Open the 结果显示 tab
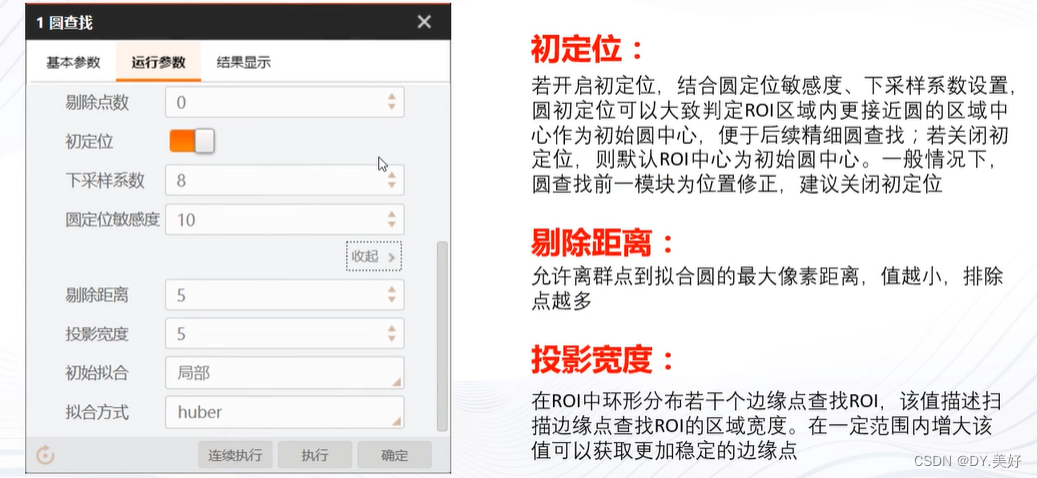Viewport: 1037px width, 478px height. tap(243, 63)
